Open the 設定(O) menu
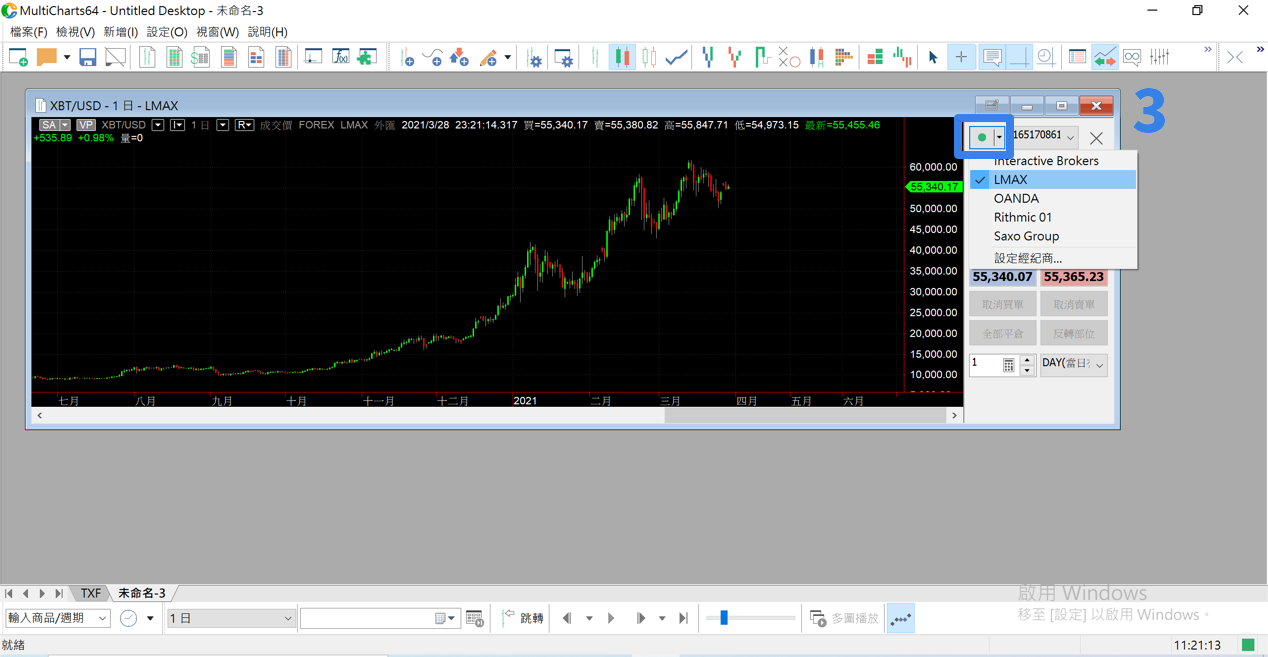The width and height of the screenshot is (1268, 657). click(167, 32)
